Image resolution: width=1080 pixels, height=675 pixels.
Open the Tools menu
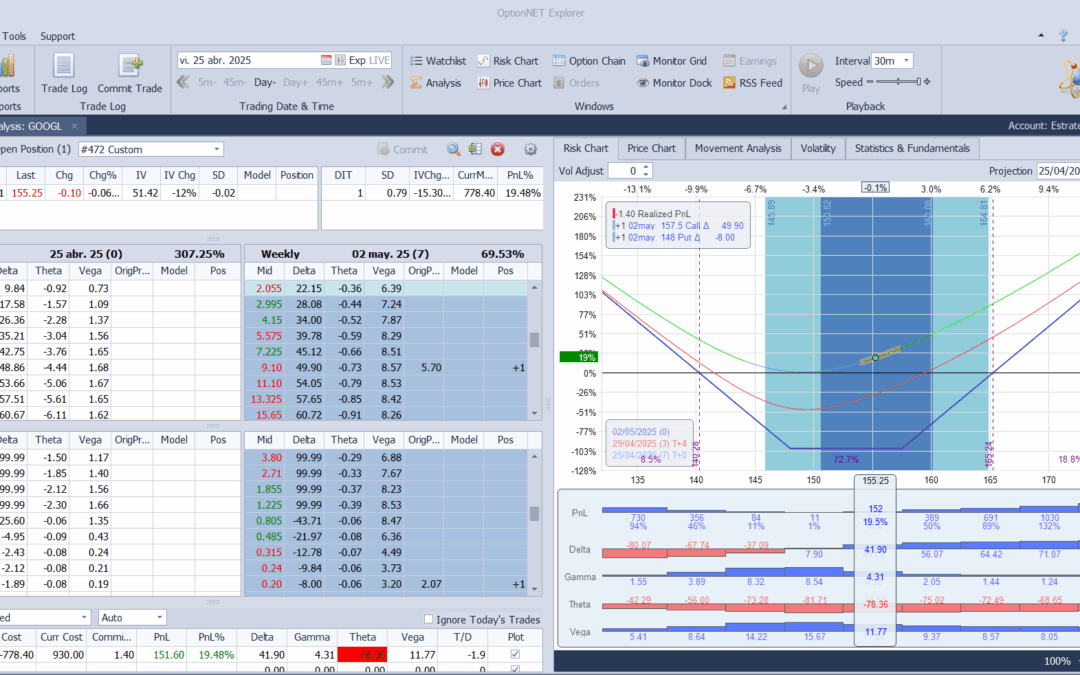tap(14, 37)
